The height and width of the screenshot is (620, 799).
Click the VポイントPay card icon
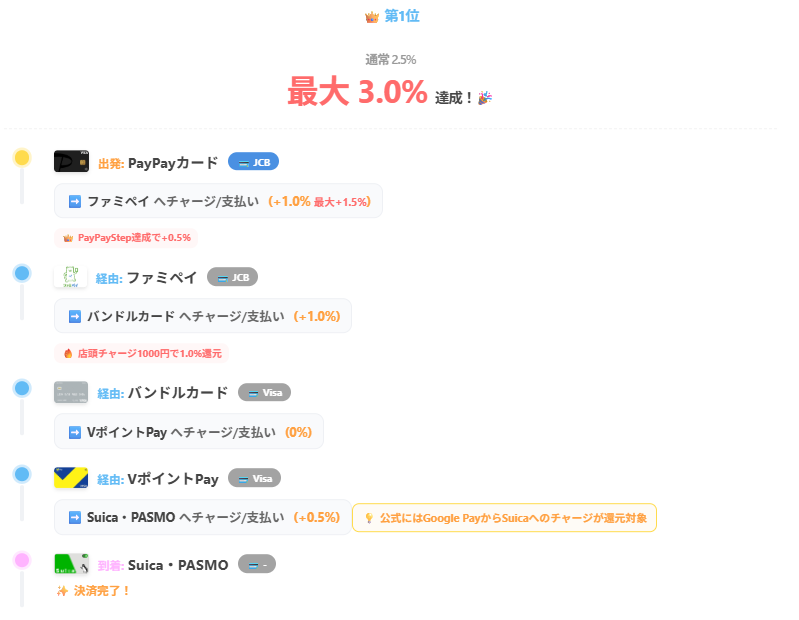(x=71, y=478)
